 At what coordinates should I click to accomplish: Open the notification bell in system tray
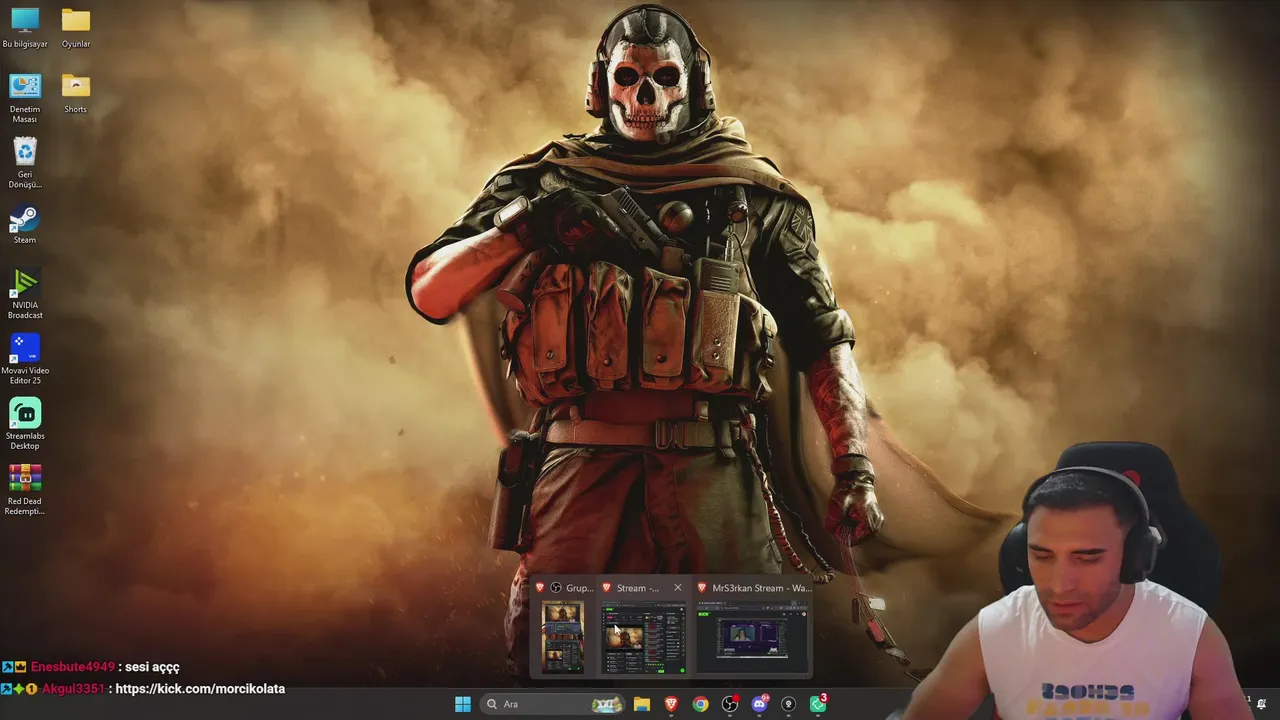(1261, 704)
